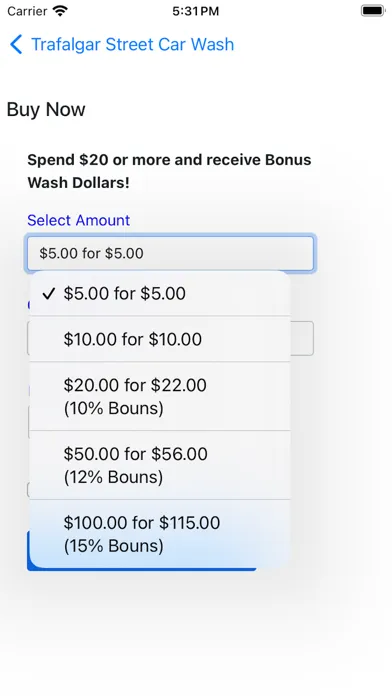Image resolution: width=392 pixels, height=696 pixels.
Task: Go back to Trafalgar Street Car Wash
Action: coord(122,45)
